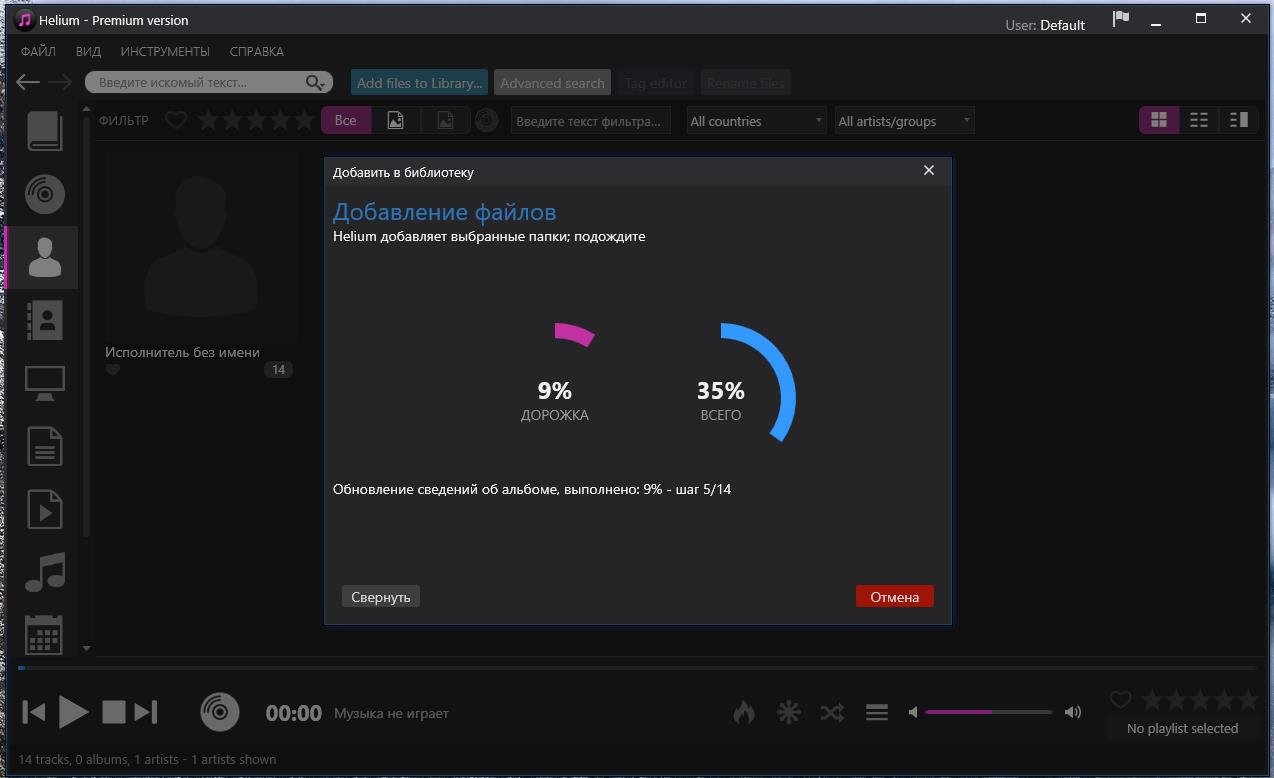Screen dimensions: 1274x778
Task: Skip to previous track
Action: (x=34, y=712)
